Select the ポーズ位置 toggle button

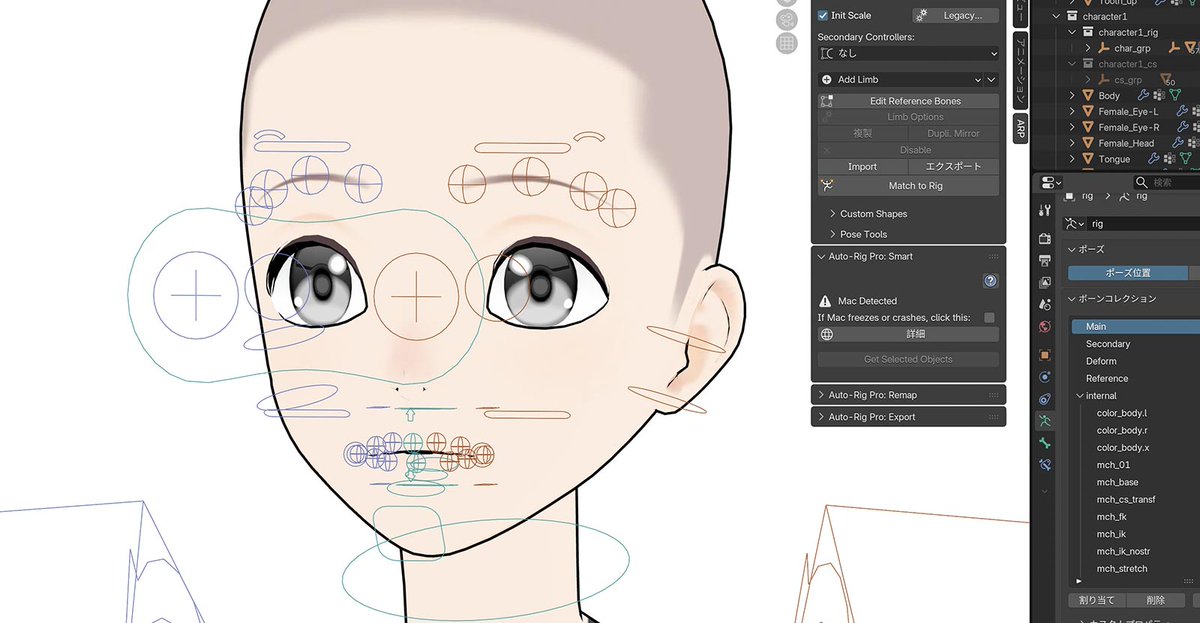point(1128,273)
